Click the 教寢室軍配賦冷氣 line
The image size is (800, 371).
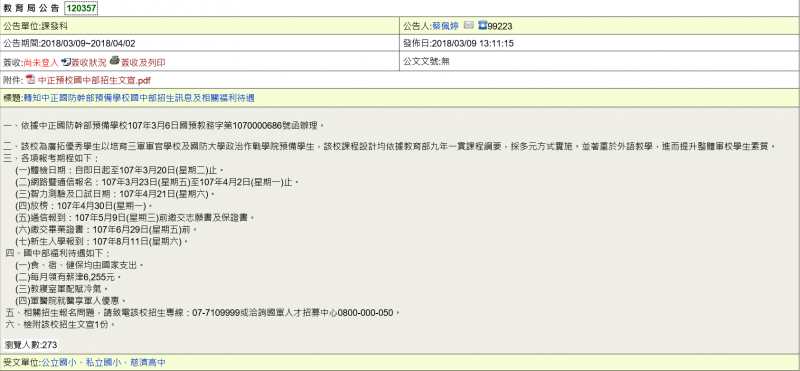(63, 289)
